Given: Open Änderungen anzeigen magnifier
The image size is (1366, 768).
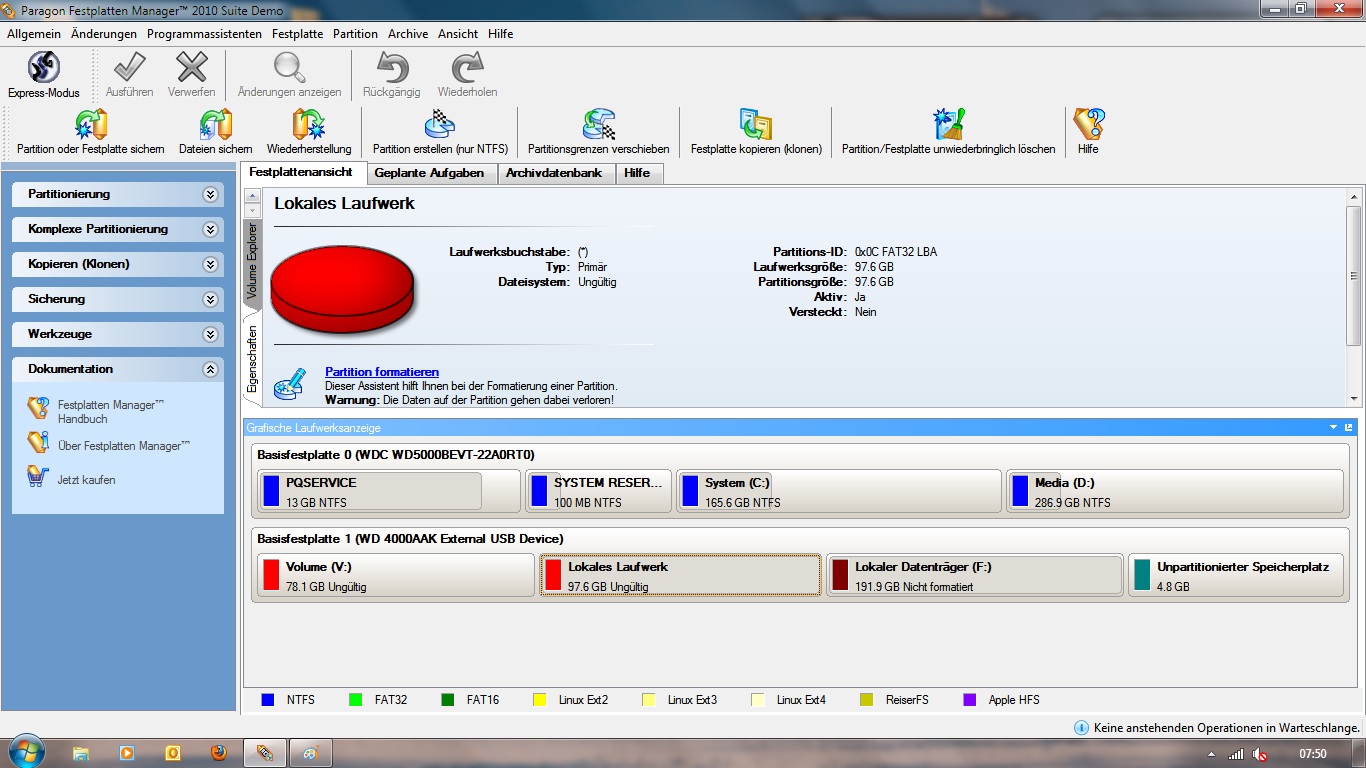Looking at the screenshot, I should coord(290,67).
